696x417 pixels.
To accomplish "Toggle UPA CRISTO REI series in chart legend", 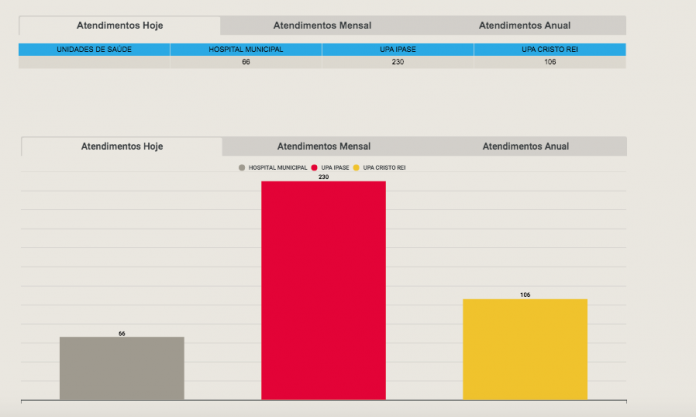I will point(382,168).
